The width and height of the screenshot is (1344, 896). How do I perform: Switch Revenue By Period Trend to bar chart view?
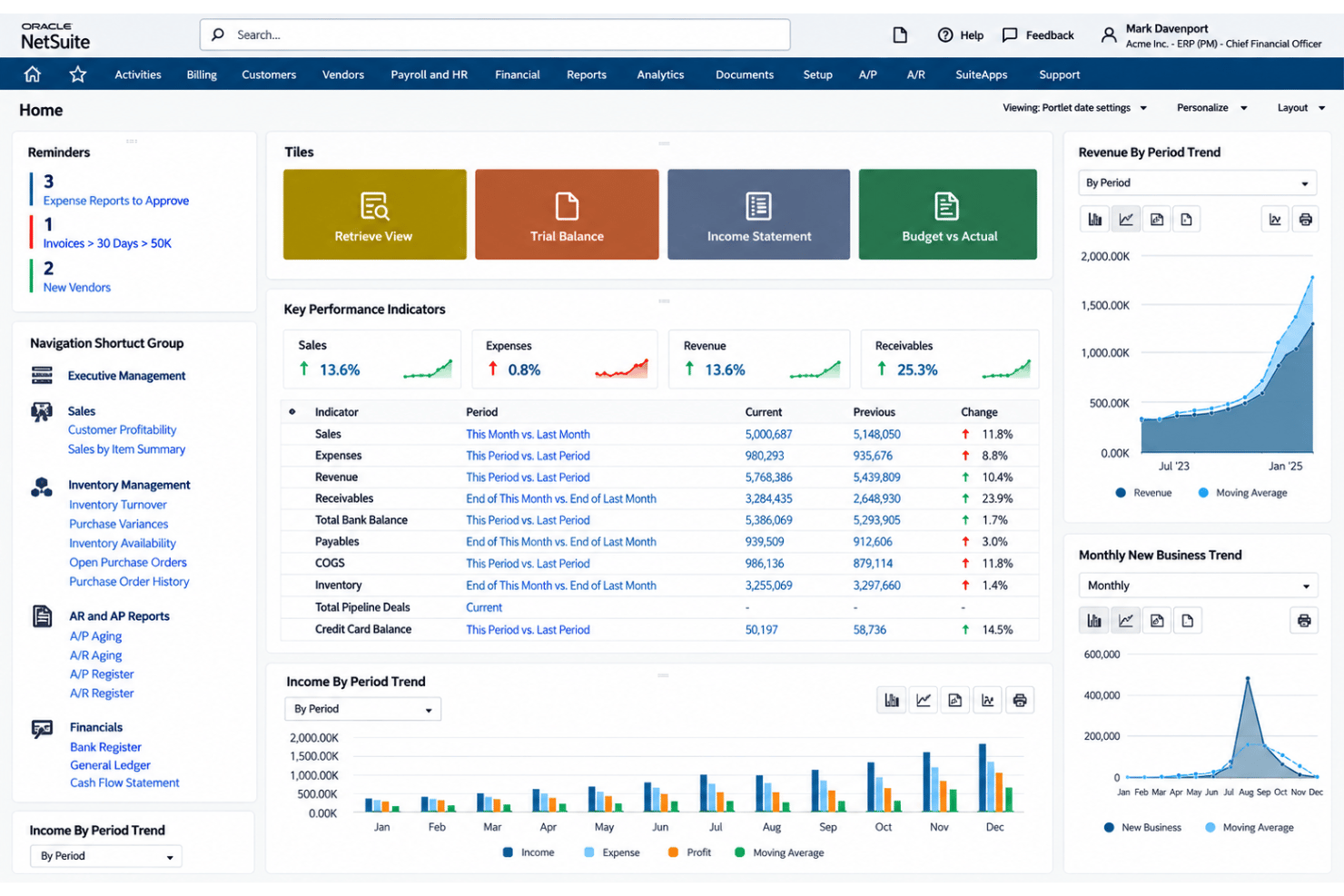(x=1095, y=219)
